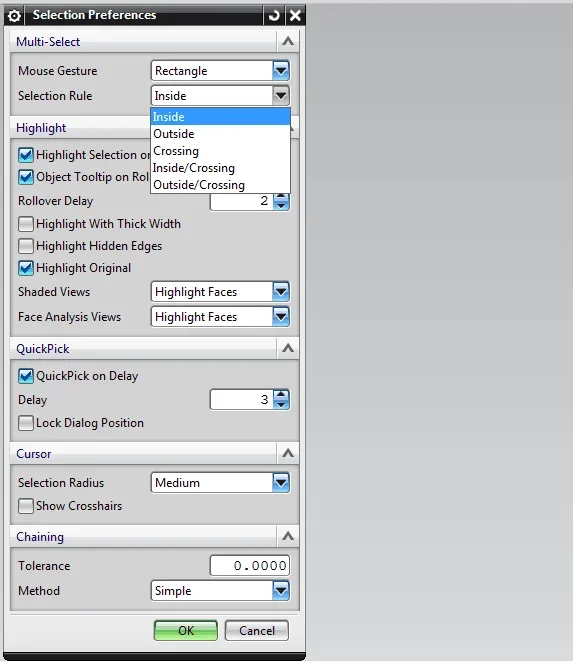Increase the QuickPick Delay stepper value
The height and width of the screenshot is (661, 573).
point(281,395)
